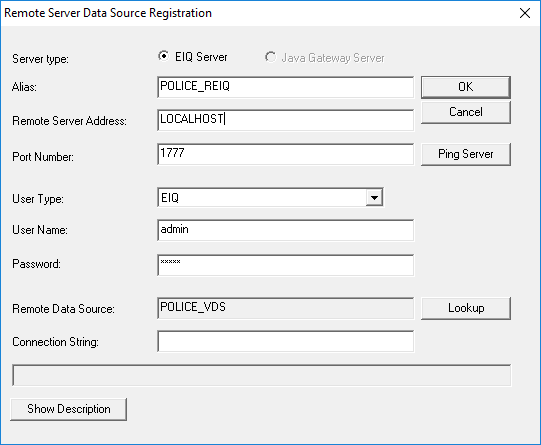
Task: Click the Server type label
Action: (x=40, y=59)
